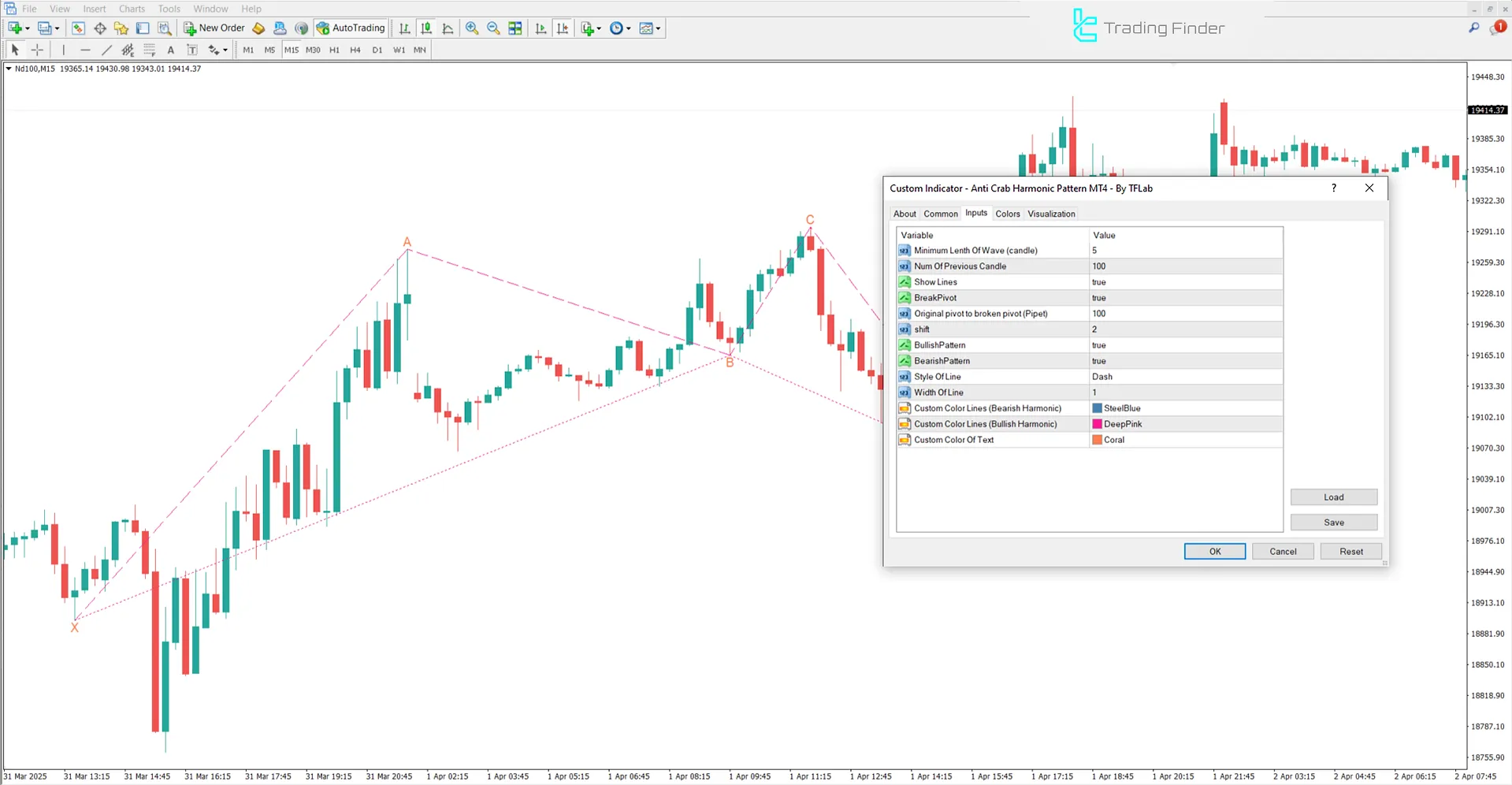Click the Load button
This screenshot has width=1512, height=785.
(1333, 497)
